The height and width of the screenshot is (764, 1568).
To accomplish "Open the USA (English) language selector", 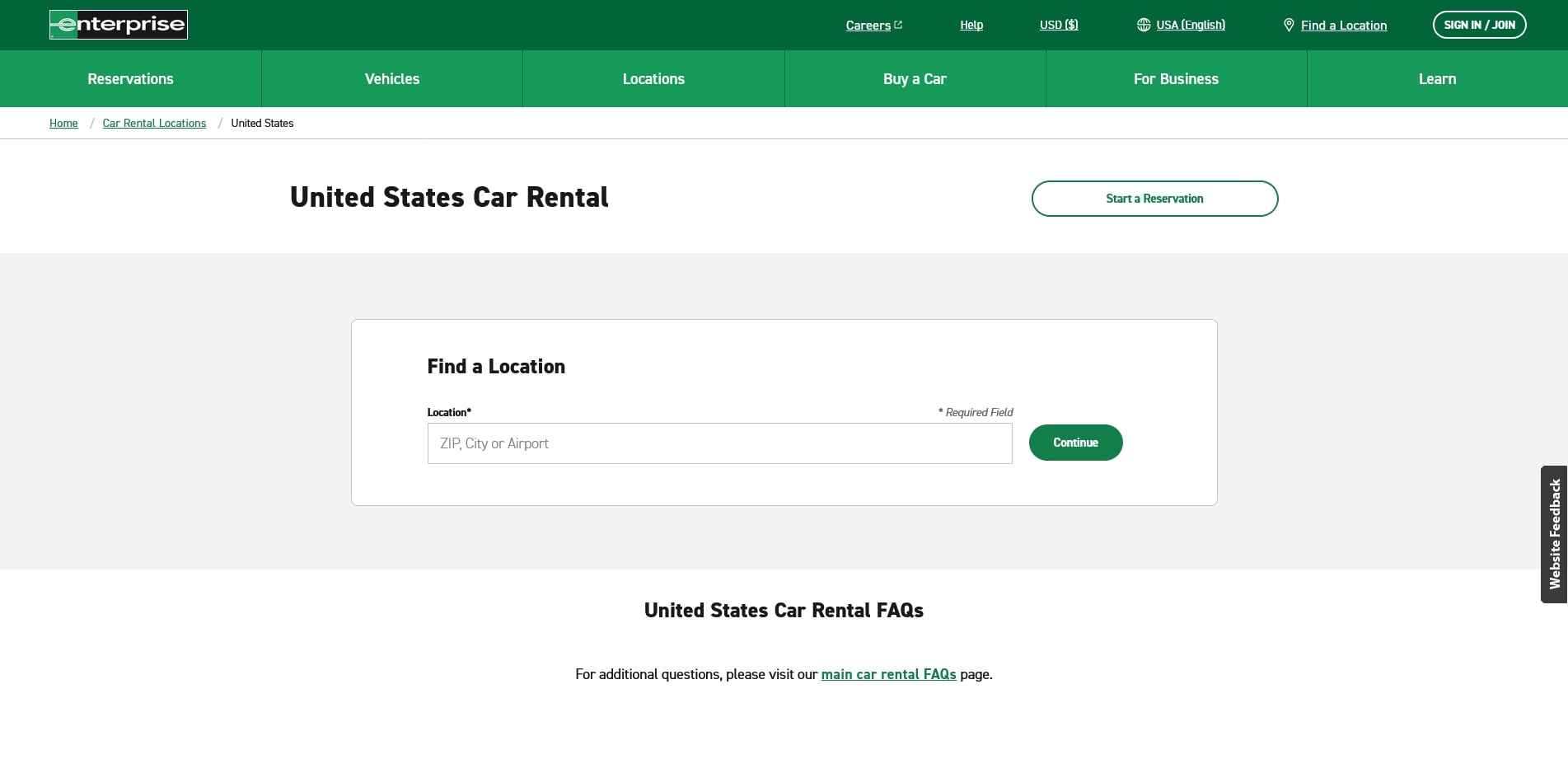I will 1190,25.
